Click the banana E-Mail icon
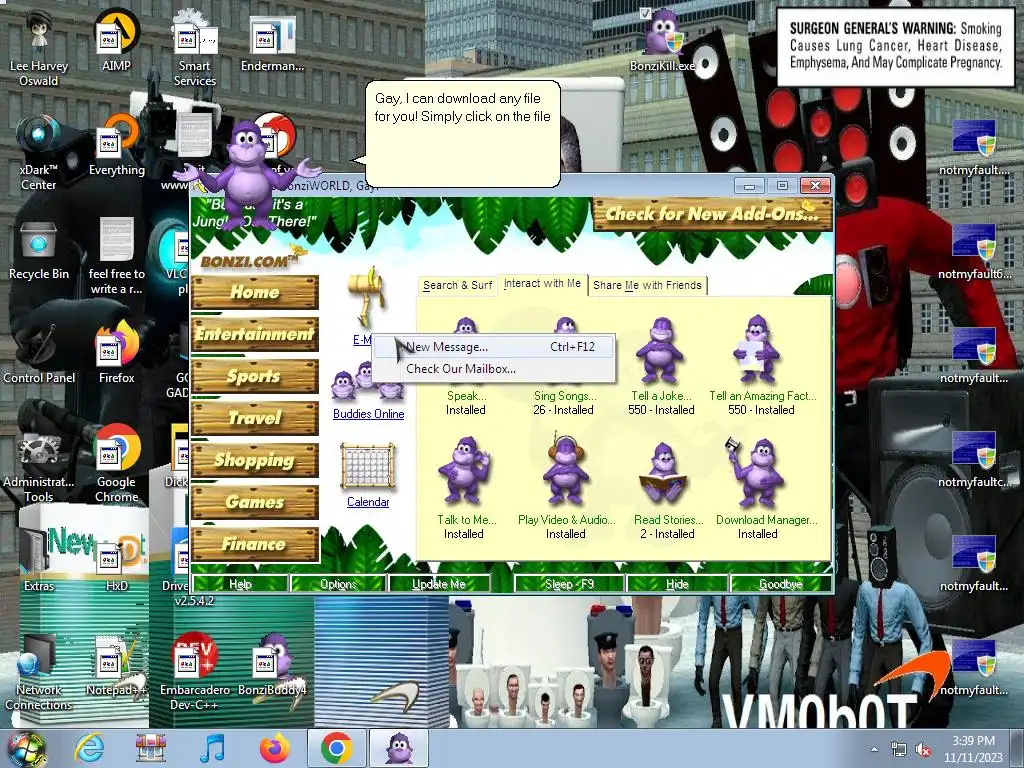The width and height of the screenshot is (1024, 768). (x=369, y=297)
